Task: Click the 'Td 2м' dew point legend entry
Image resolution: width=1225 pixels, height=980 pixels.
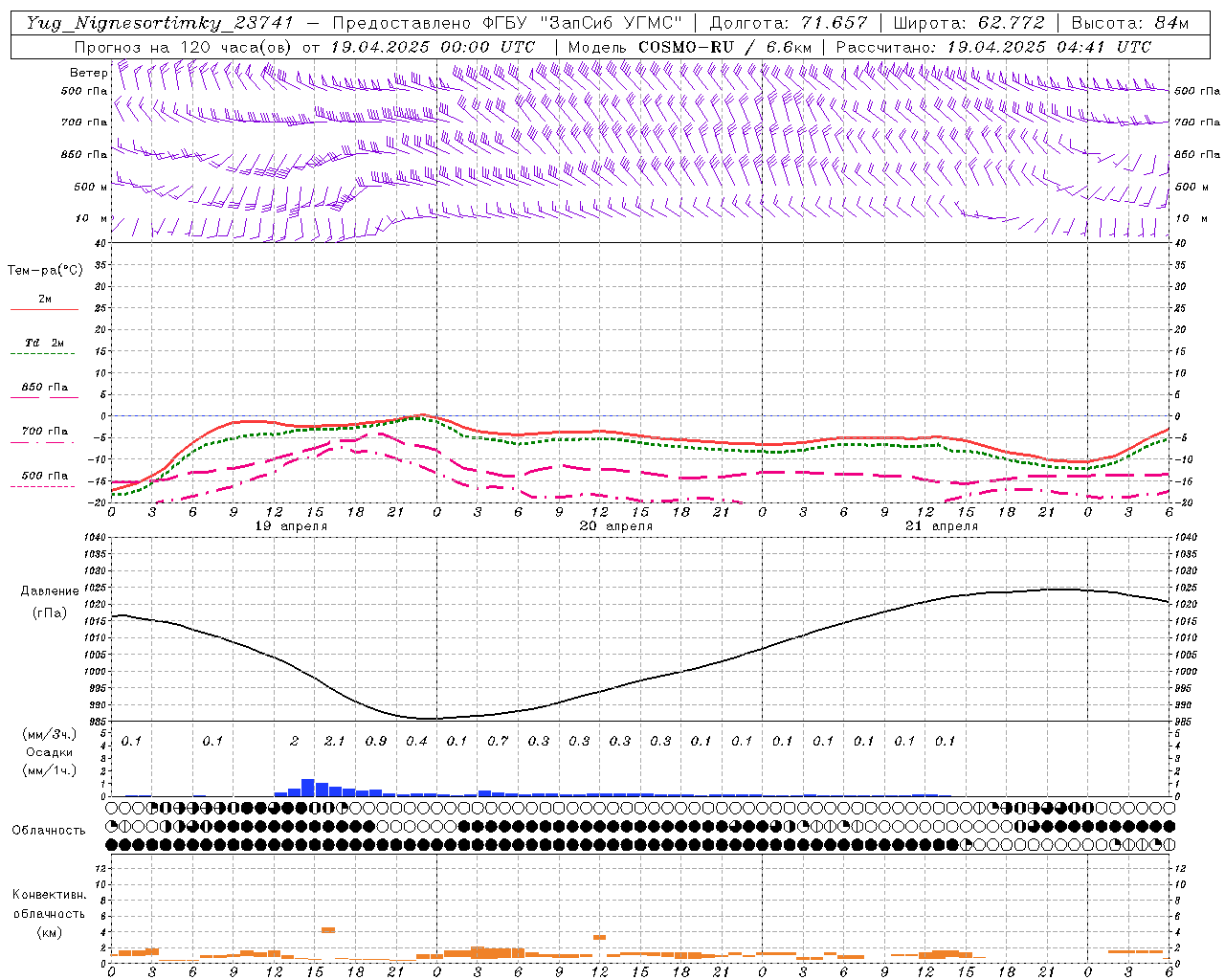Action: (44, 343)
